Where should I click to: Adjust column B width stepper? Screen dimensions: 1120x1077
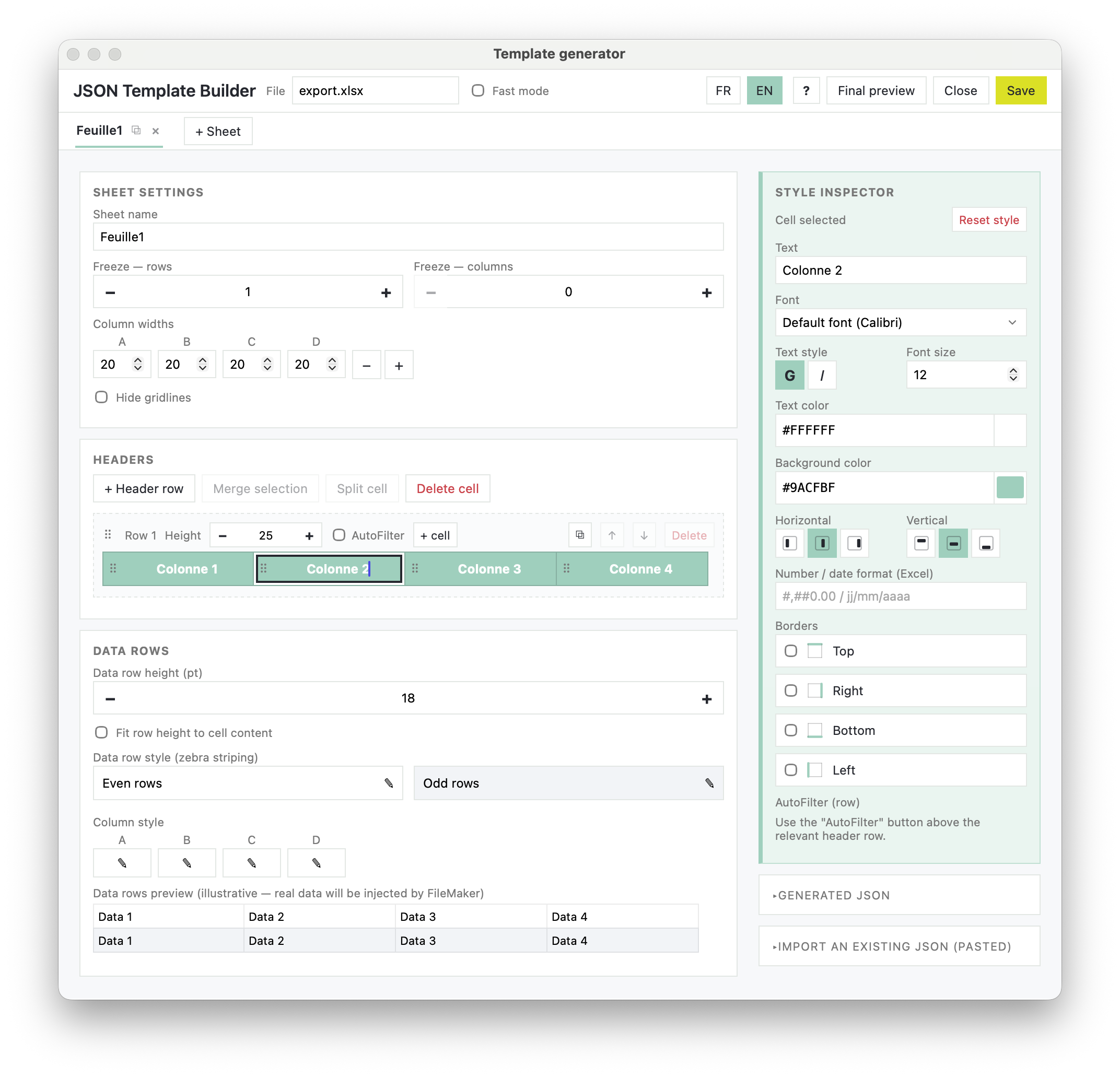pos(202,364)
